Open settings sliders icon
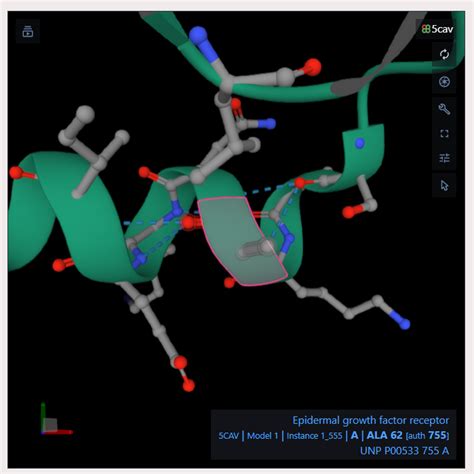 pos(444,158)
